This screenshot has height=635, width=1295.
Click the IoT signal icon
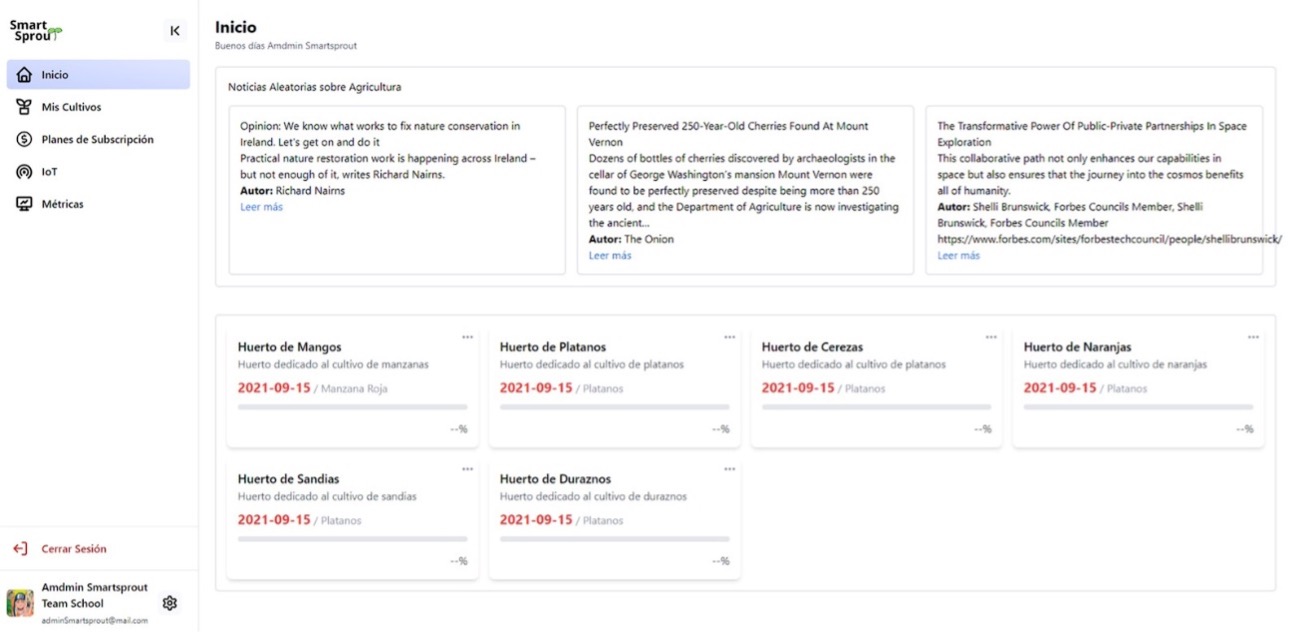coord(24,172)
